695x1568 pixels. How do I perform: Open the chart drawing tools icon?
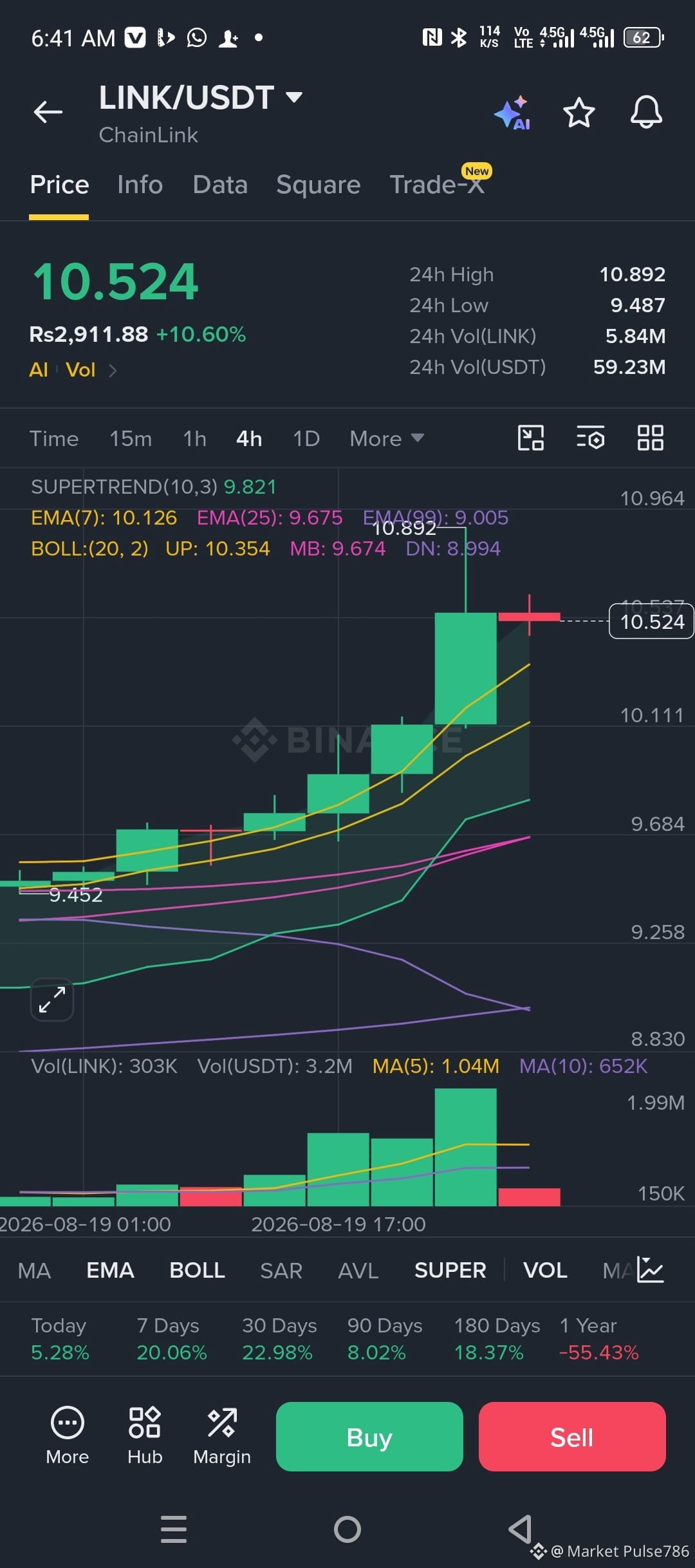531,438
